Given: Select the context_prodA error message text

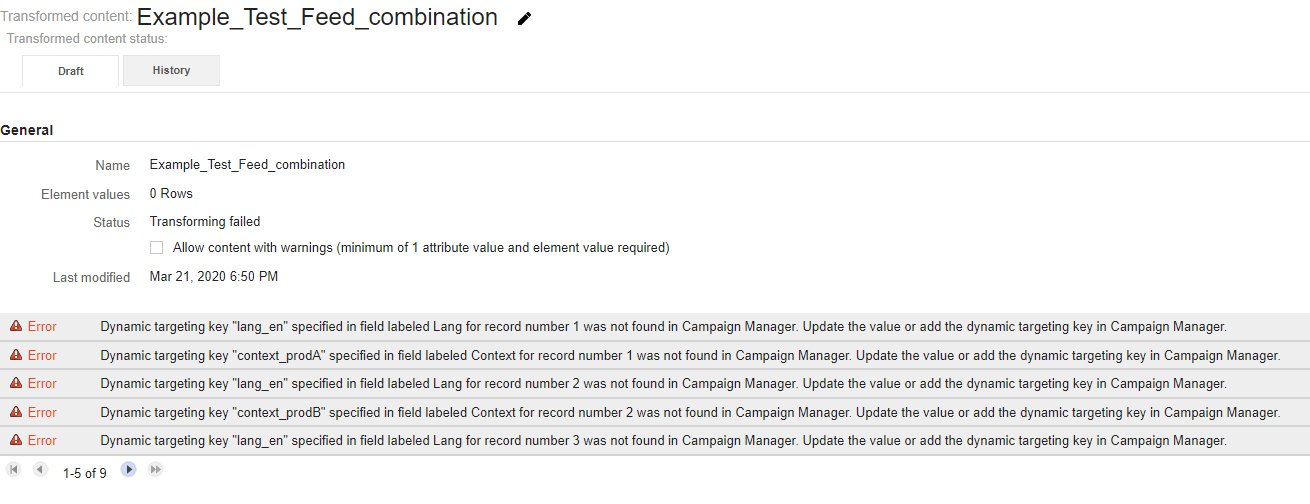Looking at the screenshot, I should click(690, 356).
